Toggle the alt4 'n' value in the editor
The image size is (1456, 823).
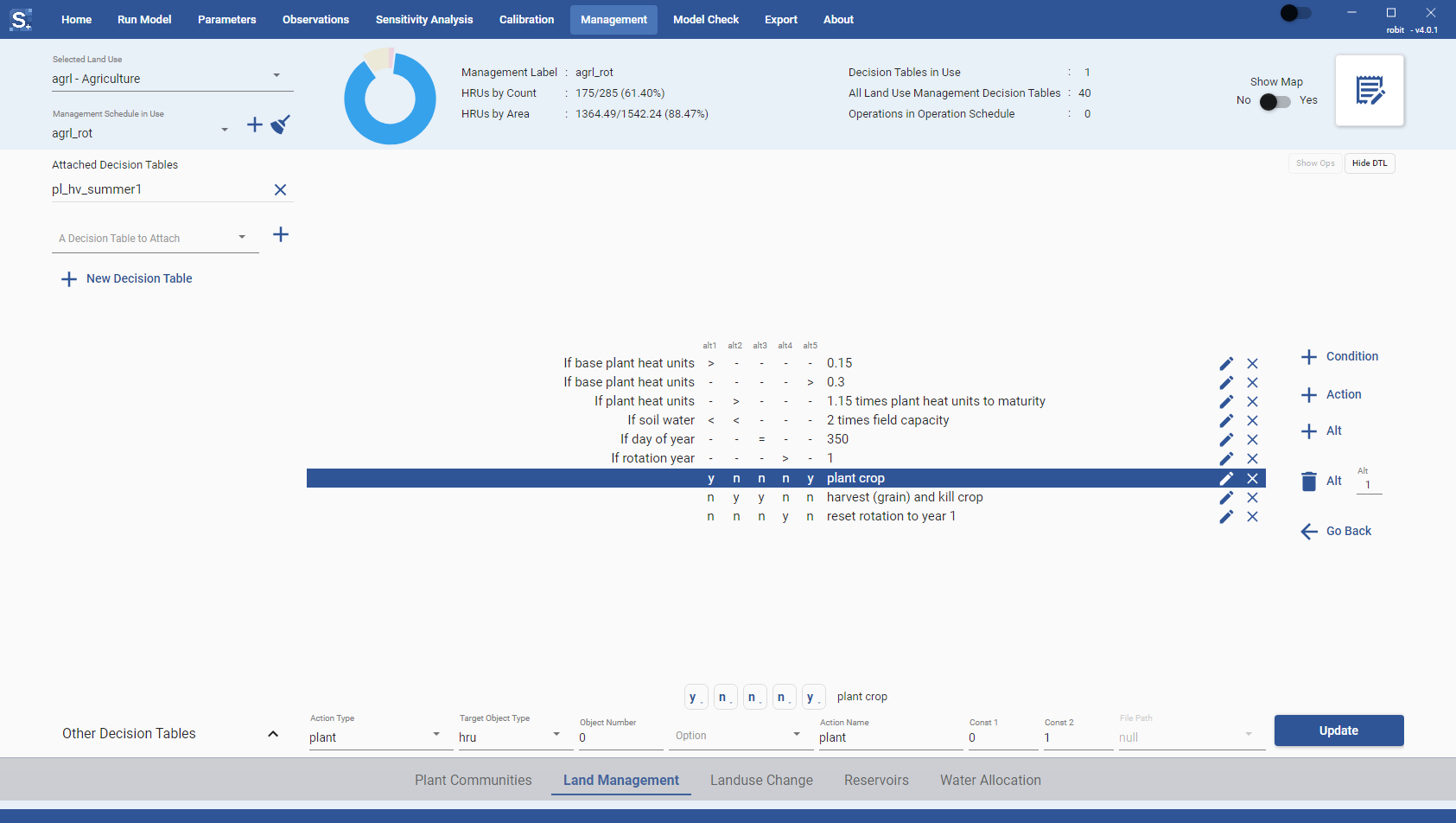click(x=784, y=697)
